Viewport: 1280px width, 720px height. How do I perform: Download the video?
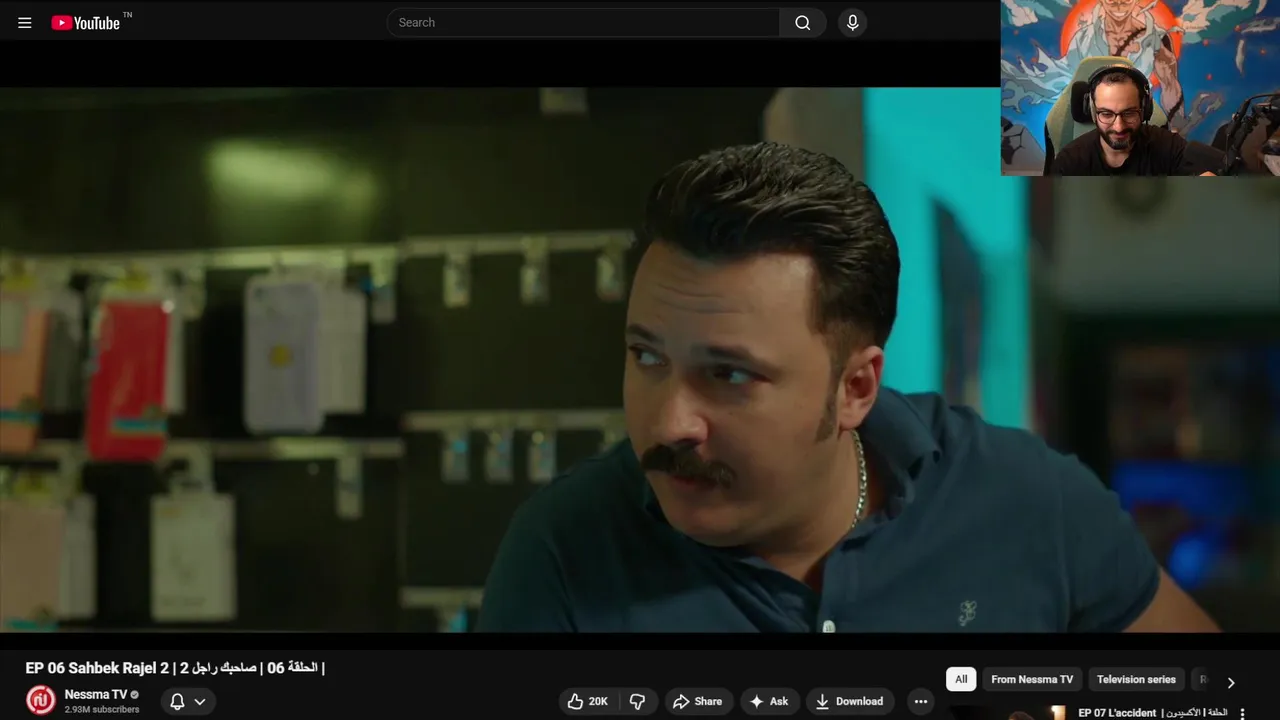point(850,701)
